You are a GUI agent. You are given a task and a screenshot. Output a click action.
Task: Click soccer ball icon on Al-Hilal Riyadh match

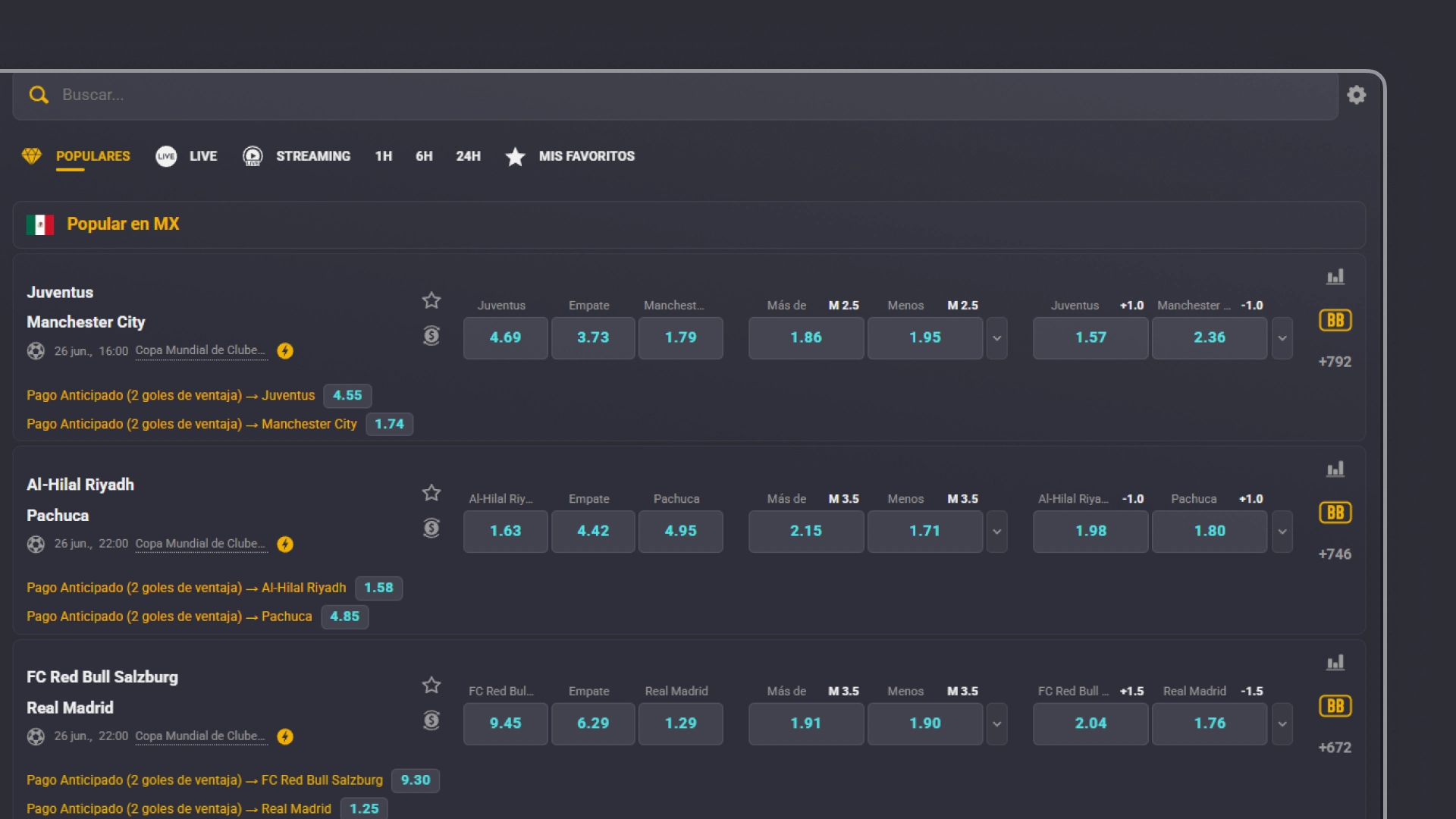point(36,544)
